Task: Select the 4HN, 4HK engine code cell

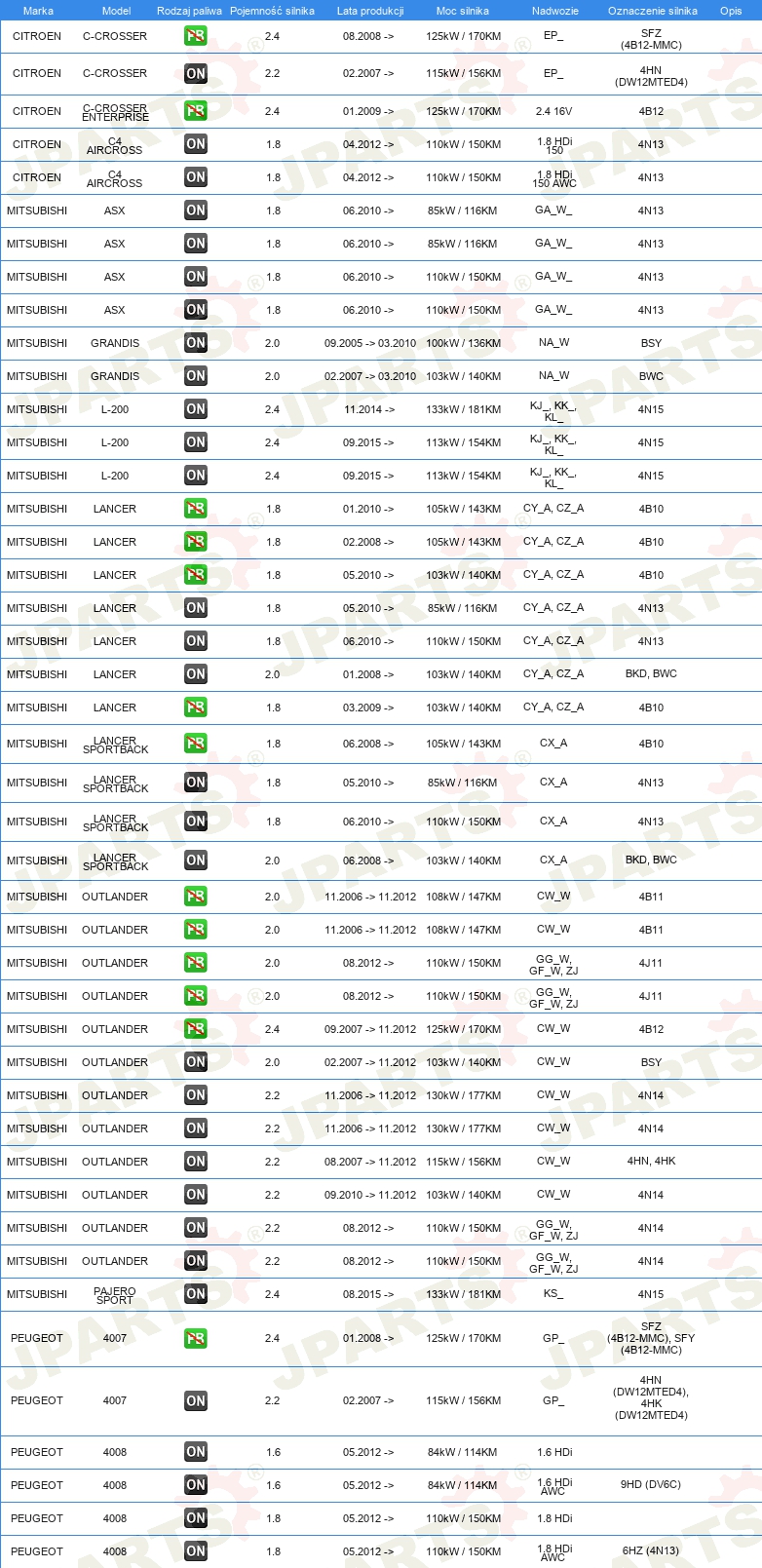Action: [651, 1162]
